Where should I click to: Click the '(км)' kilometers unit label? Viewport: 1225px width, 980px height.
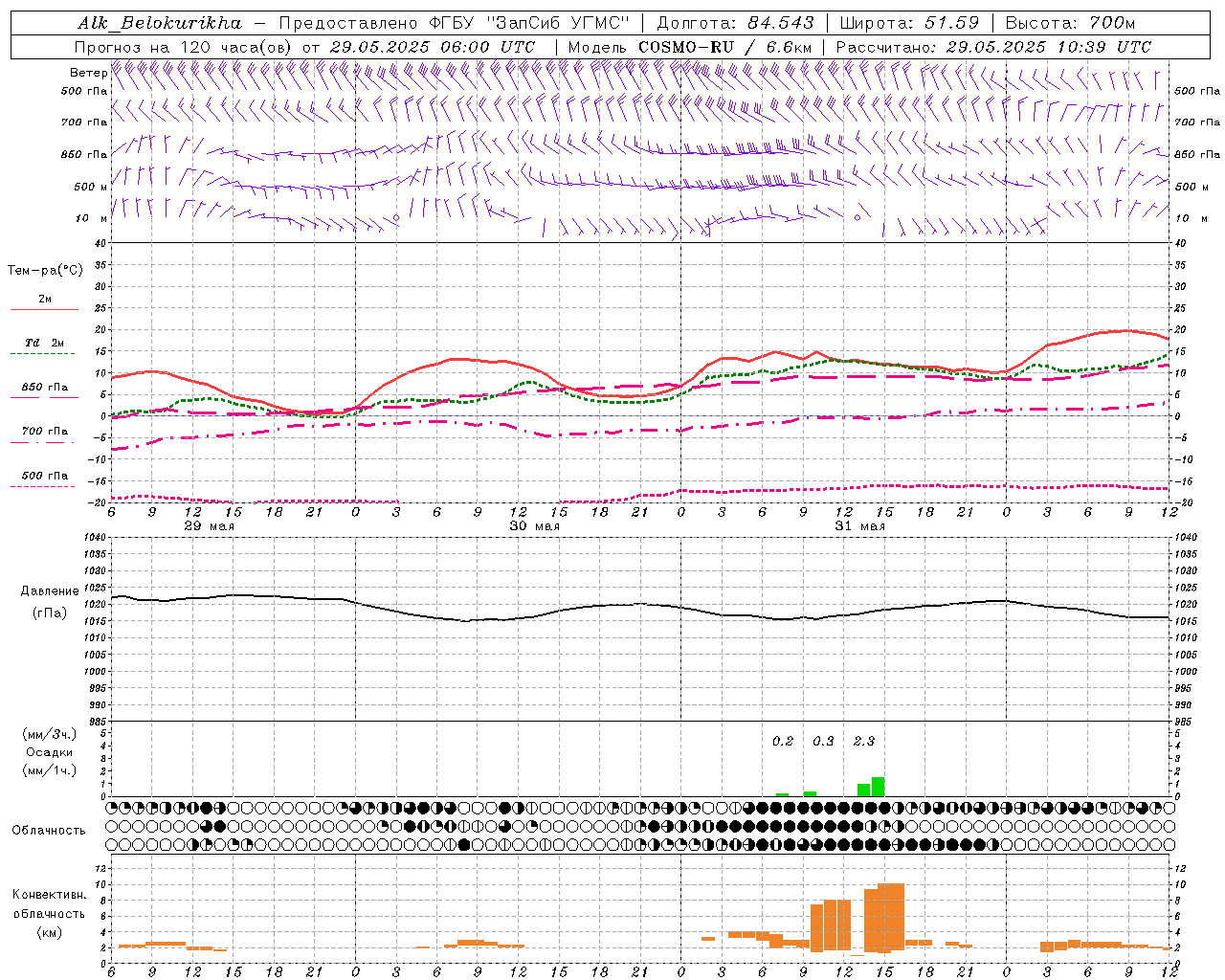tap(49, 932)
